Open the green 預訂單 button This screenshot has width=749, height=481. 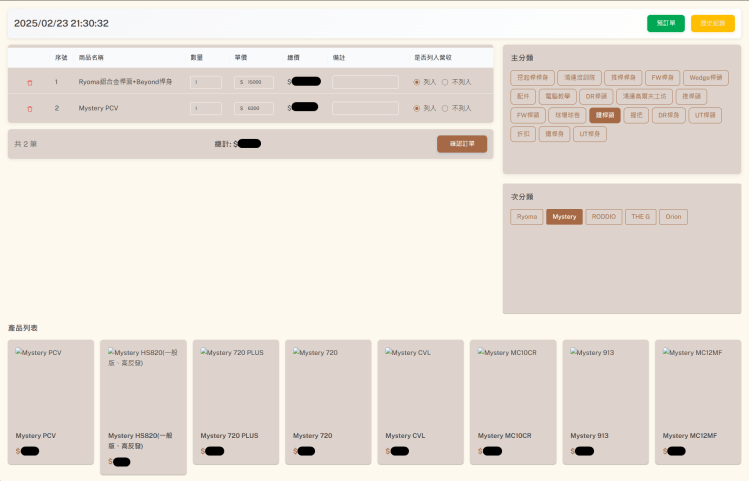[665, 23]
